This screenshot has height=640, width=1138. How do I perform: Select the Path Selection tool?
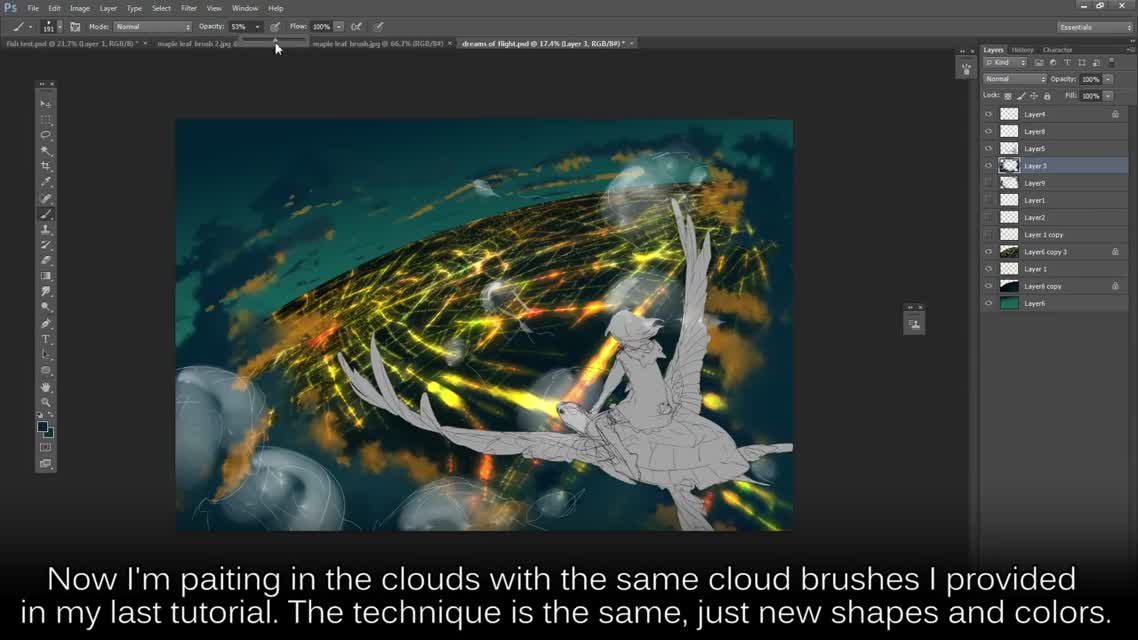click(46, 355)
